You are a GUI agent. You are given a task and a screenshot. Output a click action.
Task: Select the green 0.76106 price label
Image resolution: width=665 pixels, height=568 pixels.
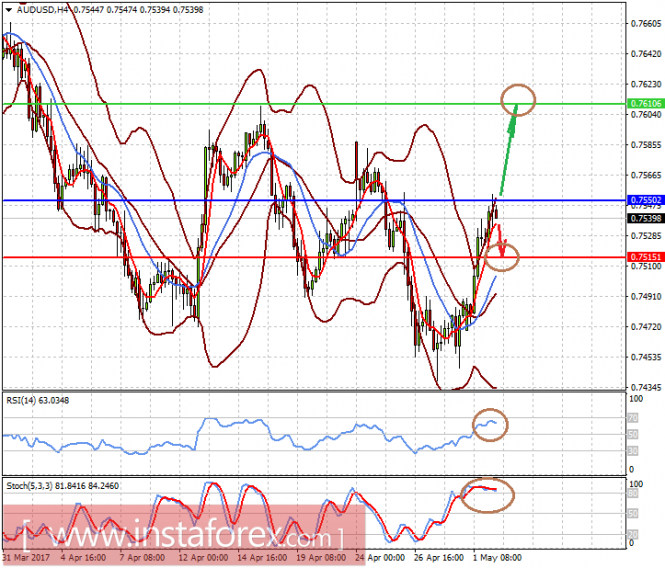645,104
